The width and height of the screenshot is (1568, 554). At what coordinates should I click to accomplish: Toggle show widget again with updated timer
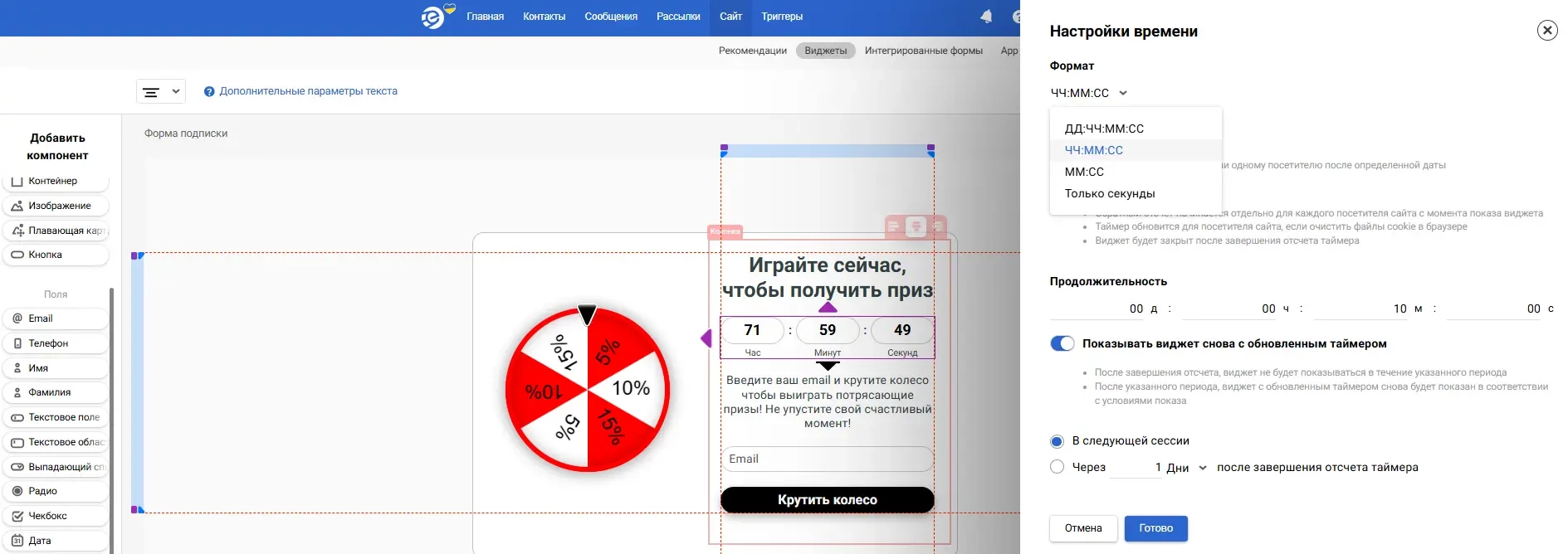[x=1062, y=344]
